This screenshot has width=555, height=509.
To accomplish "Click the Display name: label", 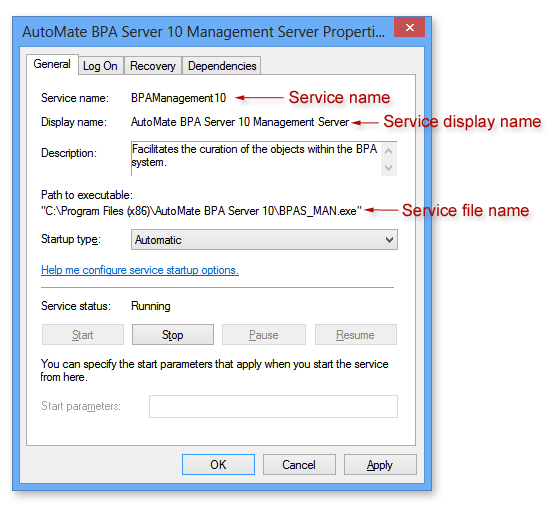I will 74,122.
